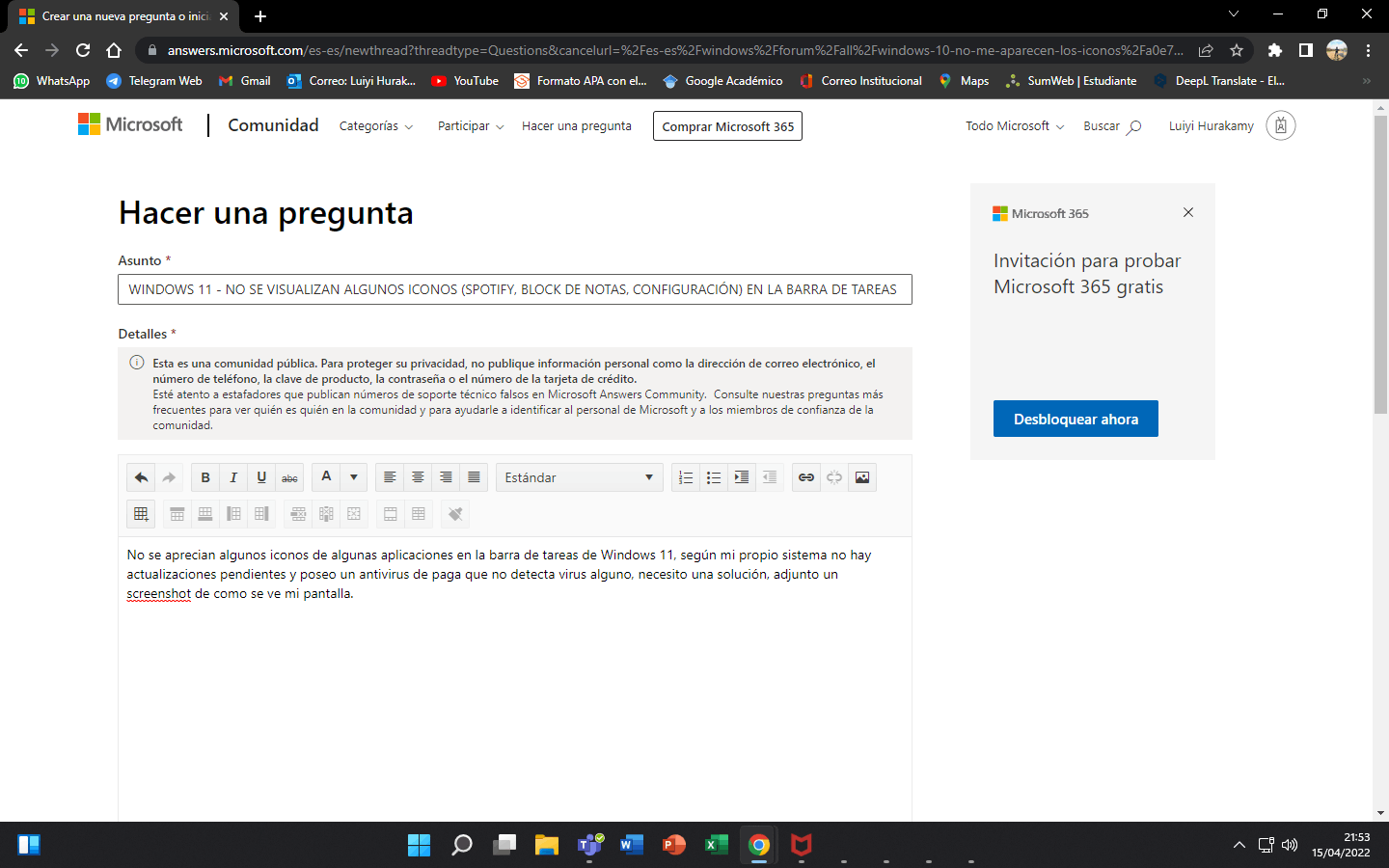Open the Gmail bookmark

[x=245, y=81]
